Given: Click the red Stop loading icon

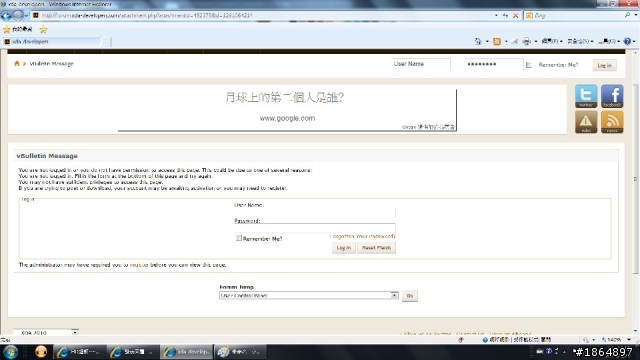Looking at the screenshot, I should 516,16.
